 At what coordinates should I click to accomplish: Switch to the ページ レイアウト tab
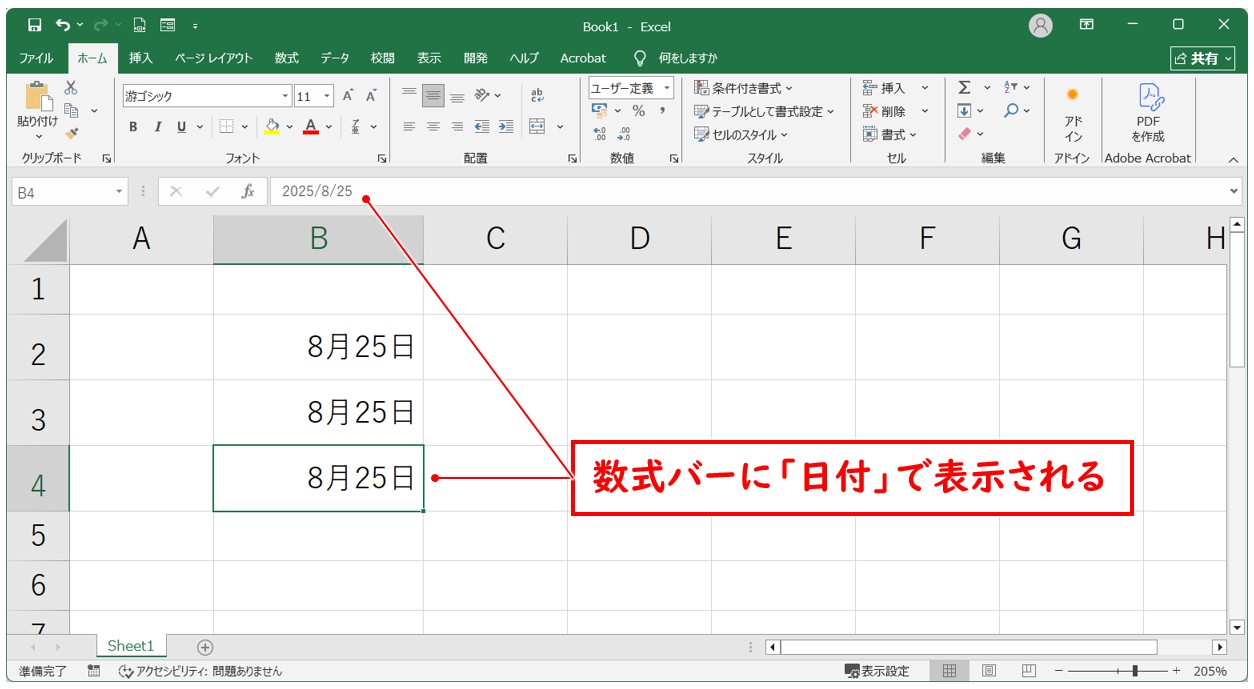tap(214, 58)
